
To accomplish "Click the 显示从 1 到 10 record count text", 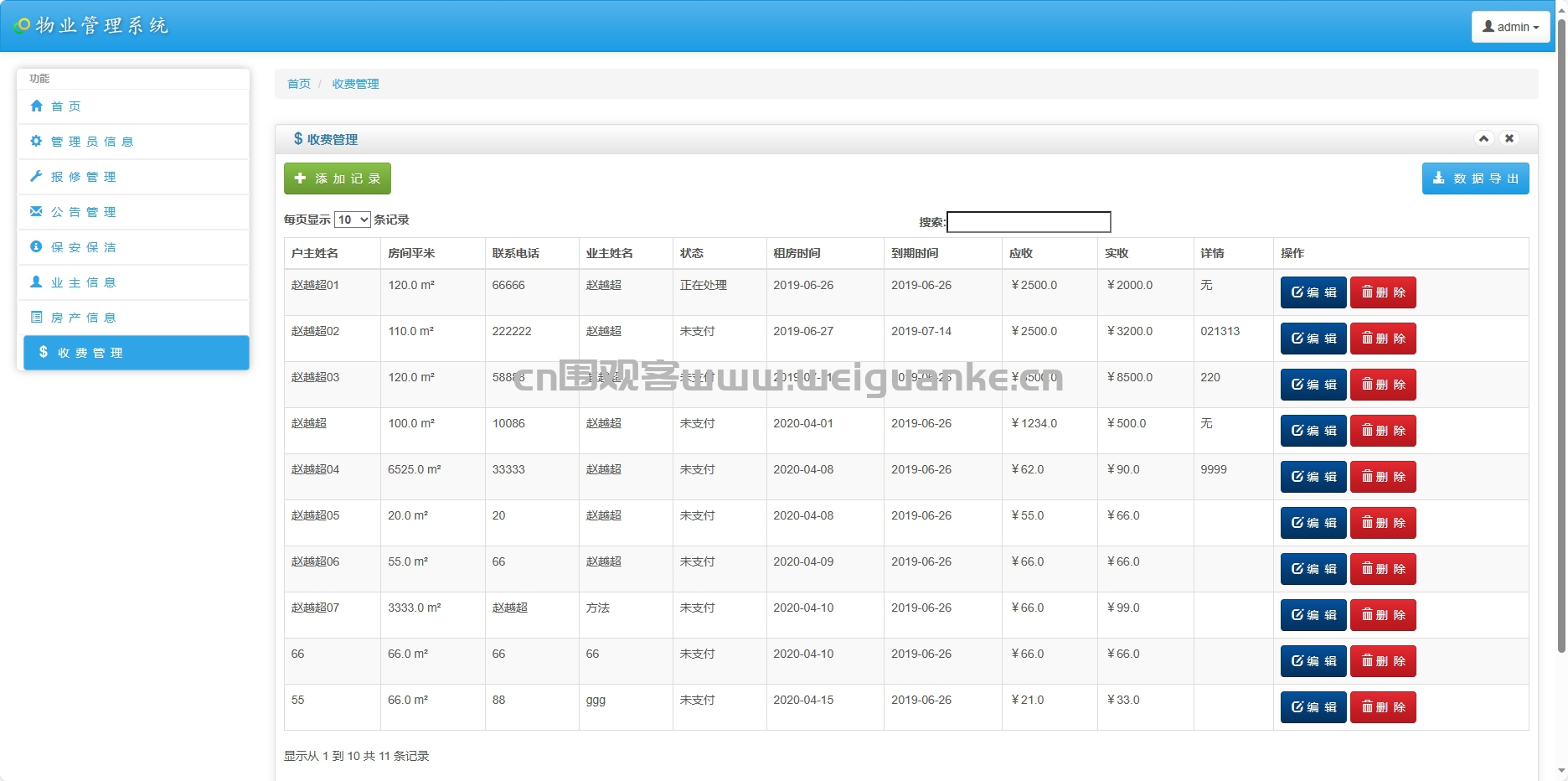I will coord(356,756).
